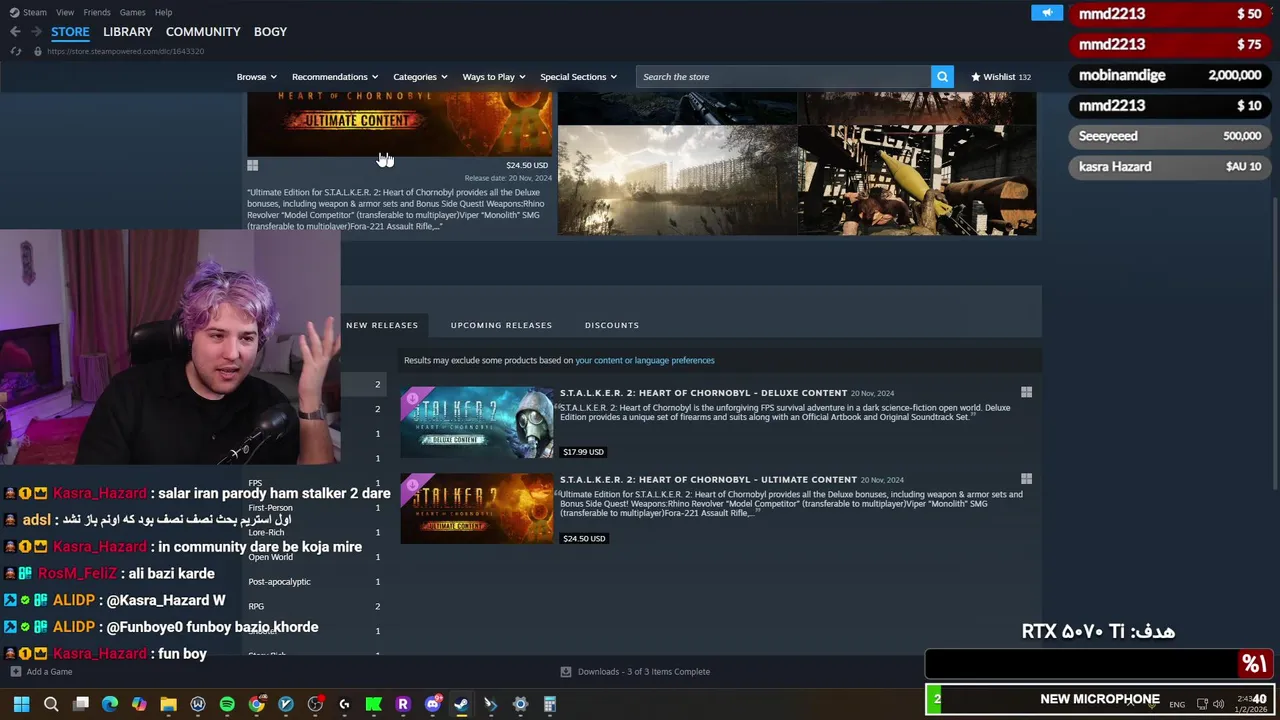Expand the Recommendations dropdown
This screenshot has height=720, width=1280.
click(335, 77)
